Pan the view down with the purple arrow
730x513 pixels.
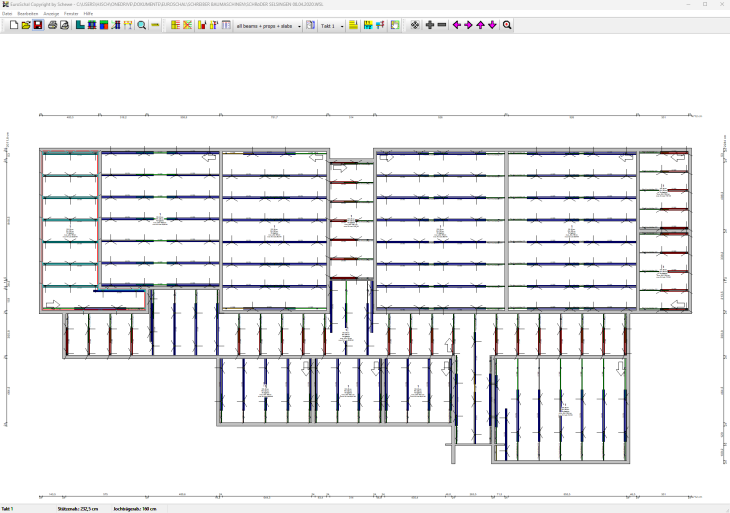tap(491, 25)
